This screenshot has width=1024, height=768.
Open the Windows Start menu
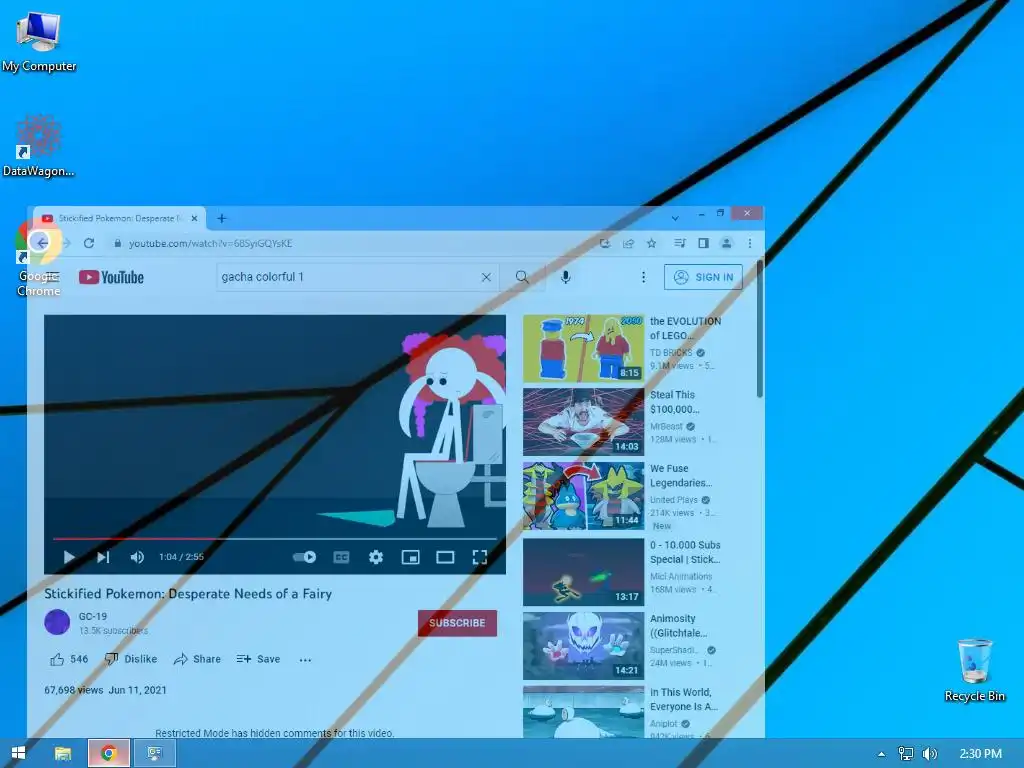tap(18, 753)
